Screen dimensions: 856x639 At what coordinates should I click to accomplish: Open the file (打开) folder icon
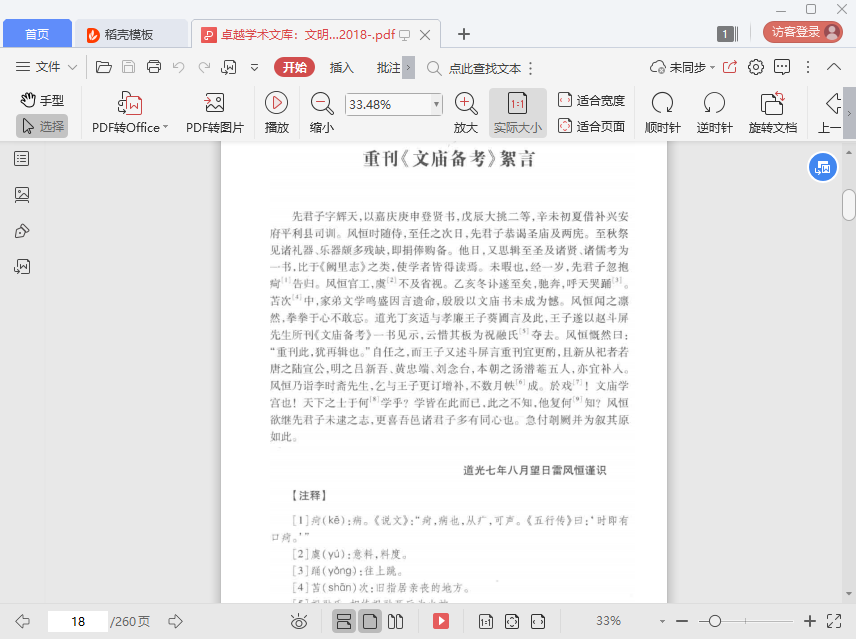pos(103,67)
